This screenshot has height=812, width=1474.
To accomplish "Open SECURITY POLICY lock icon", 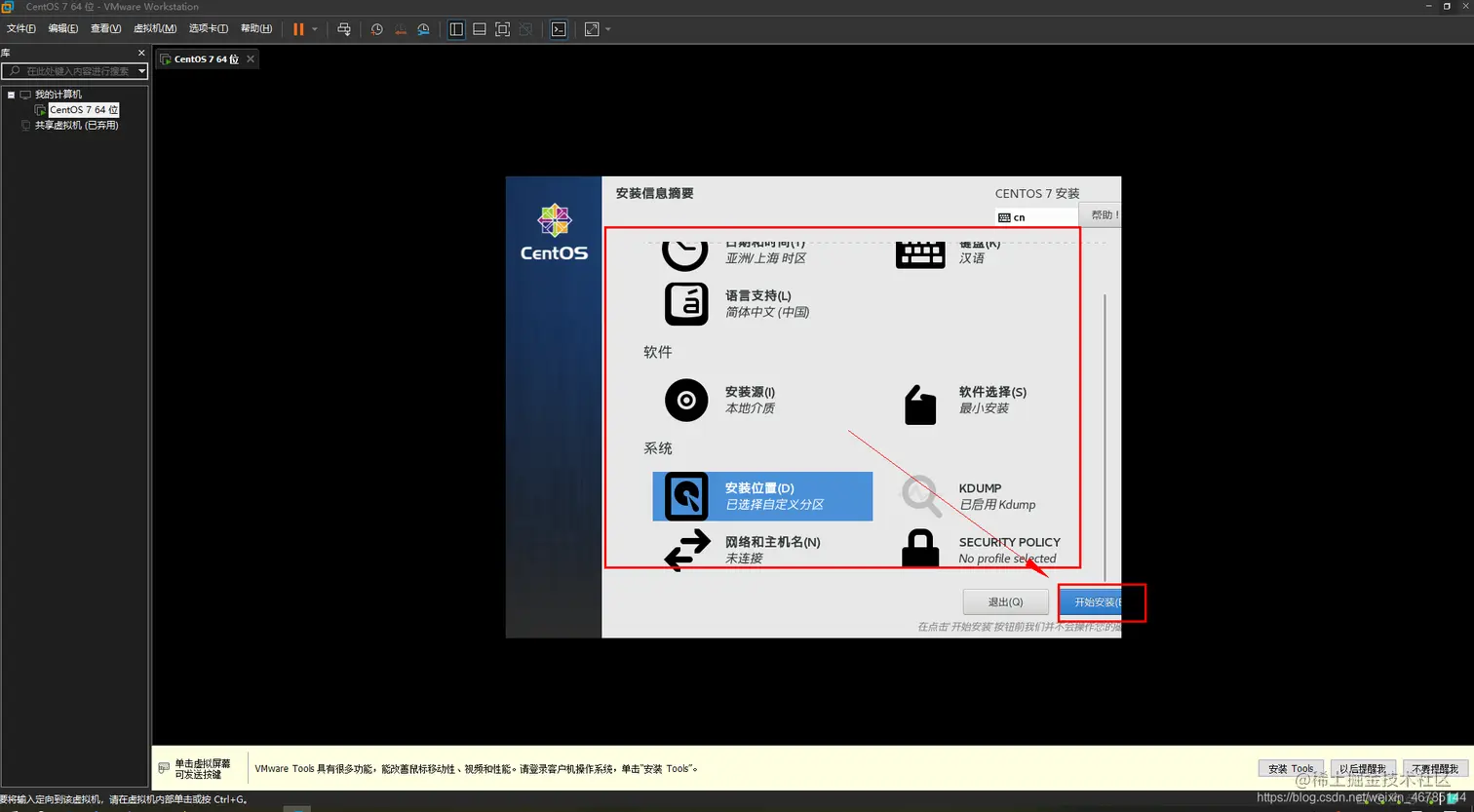I will tap(920, 549).
